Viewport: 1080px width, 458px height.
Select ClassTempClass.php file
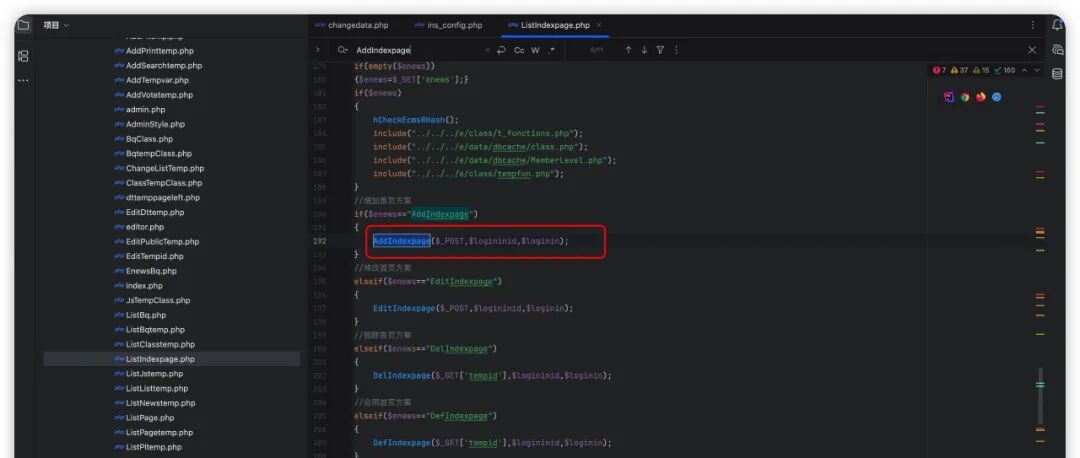coord(158,183)
